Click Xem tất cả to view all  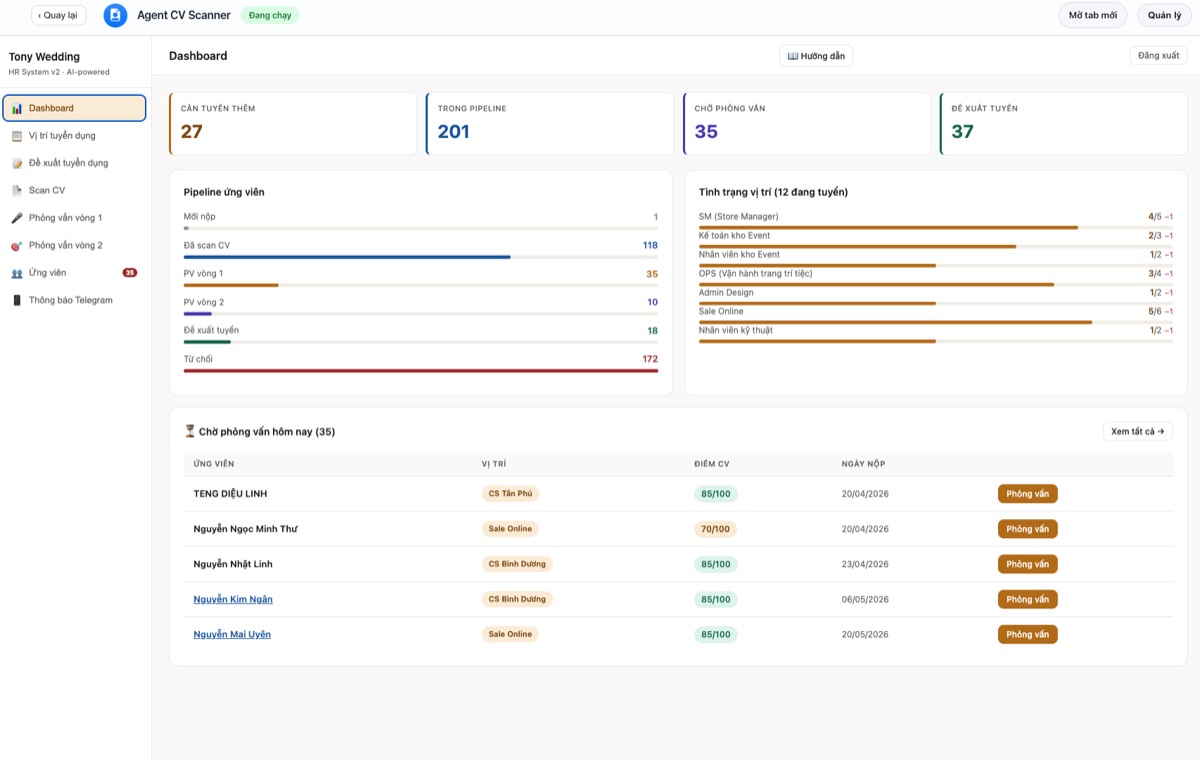pyautogui.click(x=1138, y=432)
